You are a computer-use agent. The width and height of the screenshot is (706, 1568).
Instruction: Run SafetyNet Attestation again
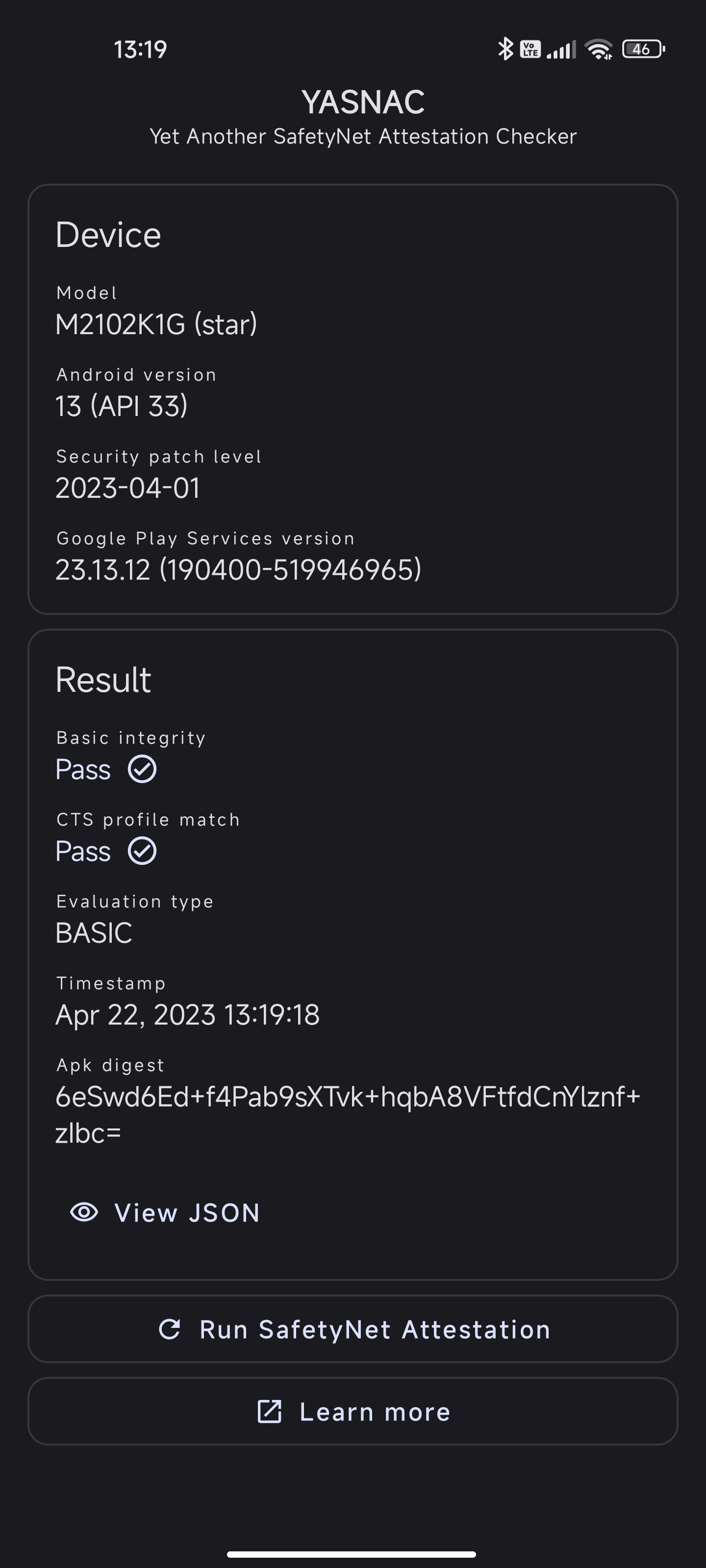(x=353, y=1329)
